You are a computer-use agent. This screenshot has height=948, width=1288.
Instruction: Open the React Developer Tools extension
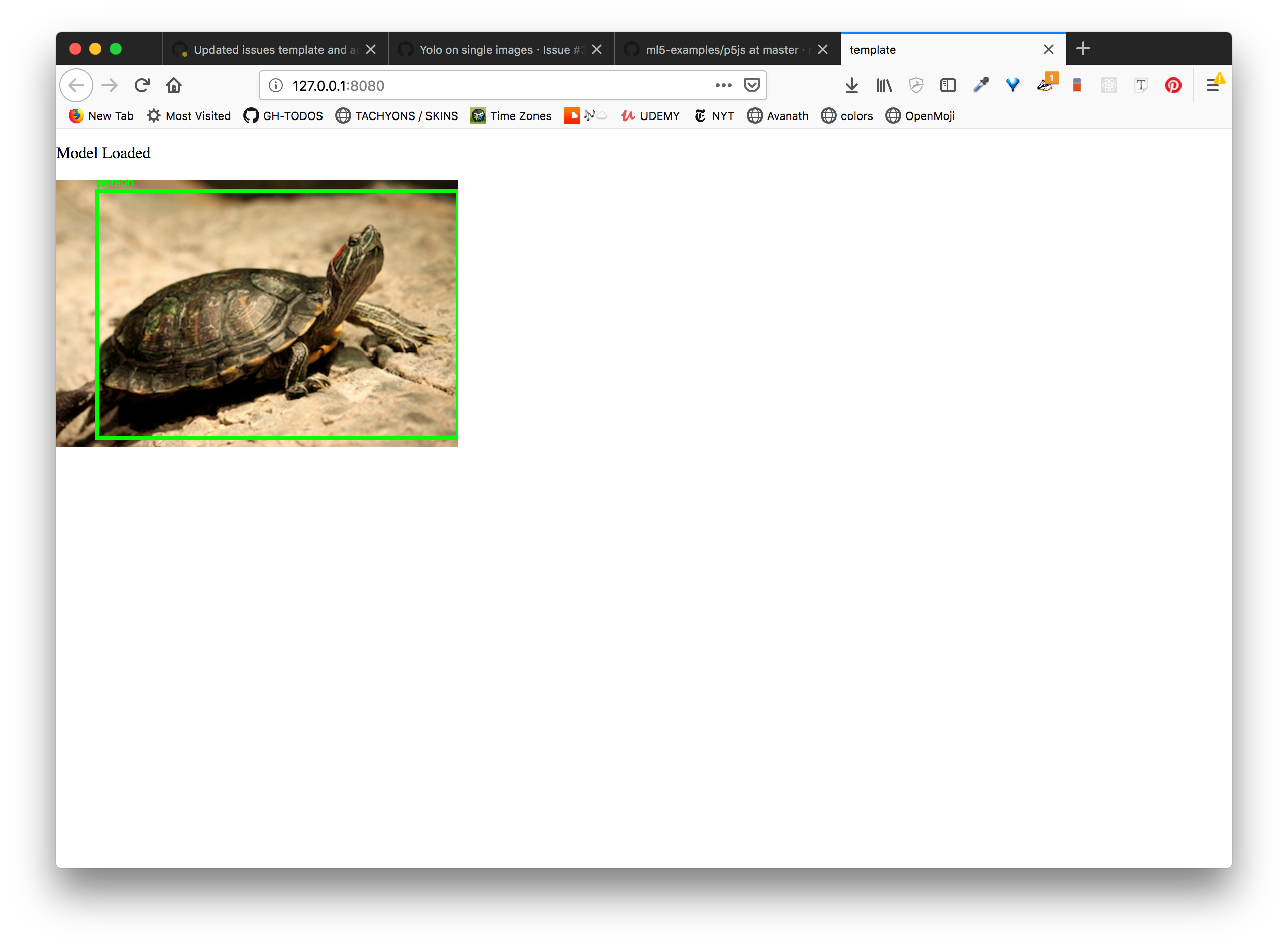(x=1108, y=85)
